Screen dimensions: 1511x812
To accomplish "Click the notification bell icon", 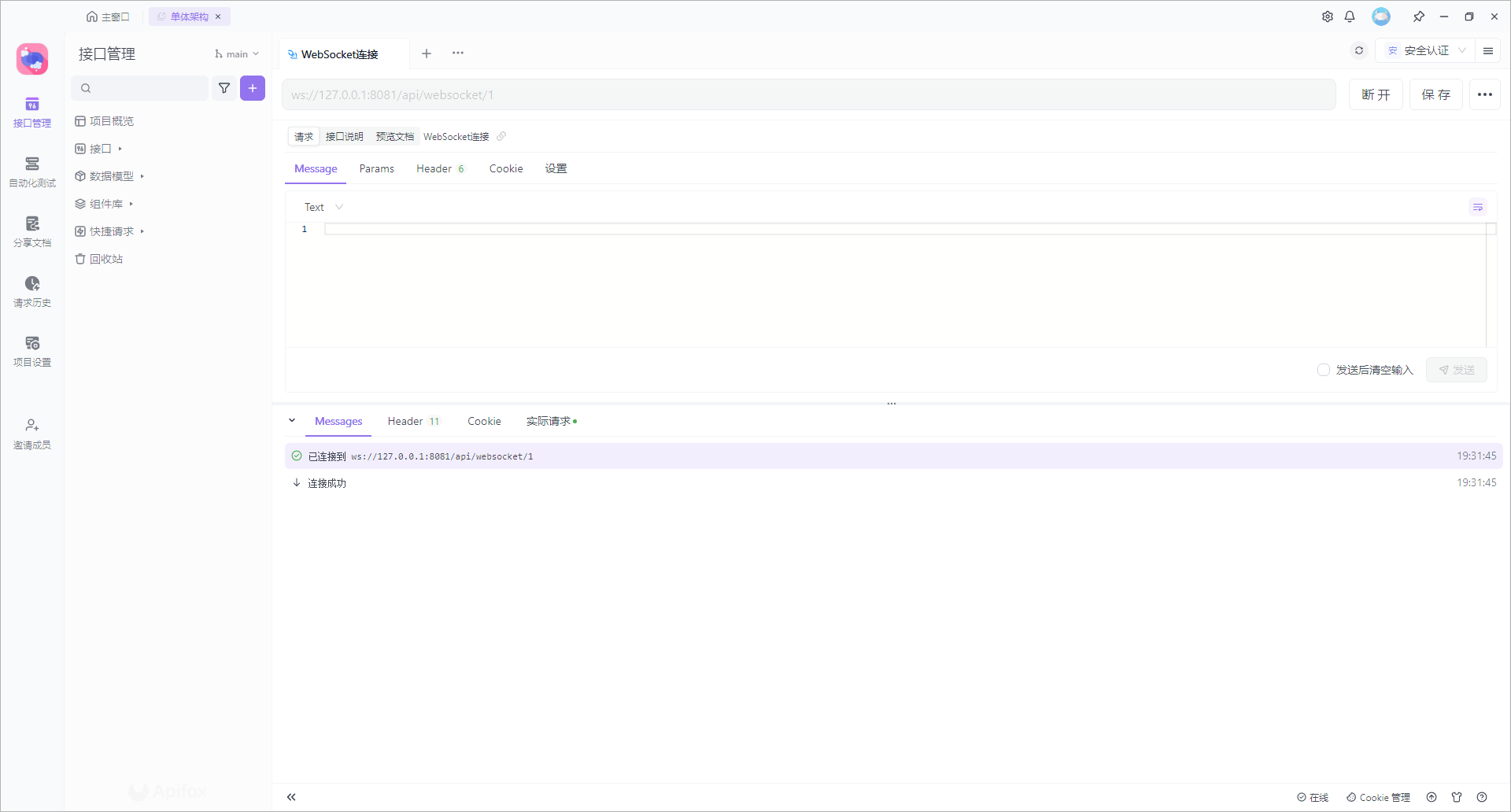I will click(1350, 17).
